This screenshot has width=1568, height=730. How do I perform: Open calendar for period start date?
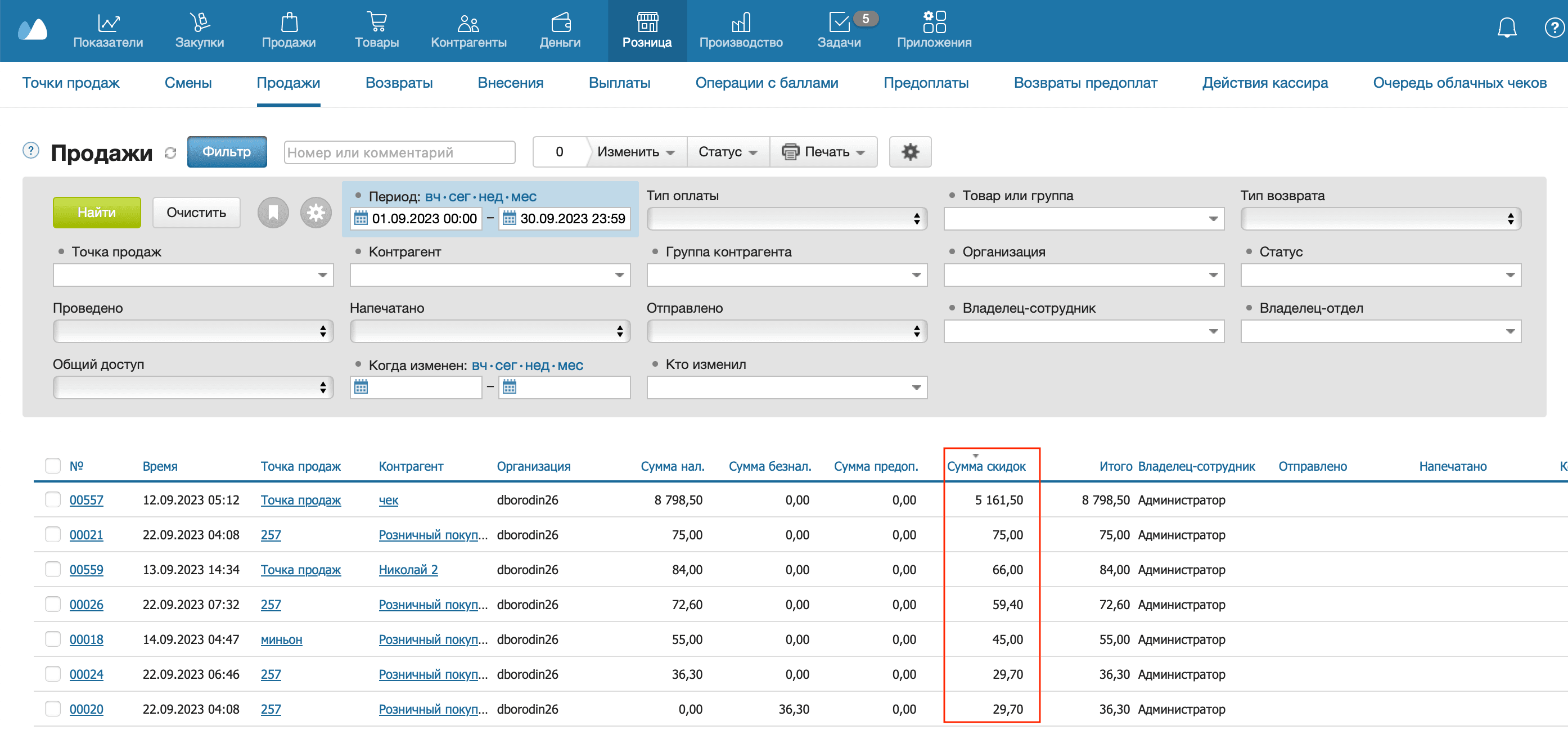click(x=361, y=219)
